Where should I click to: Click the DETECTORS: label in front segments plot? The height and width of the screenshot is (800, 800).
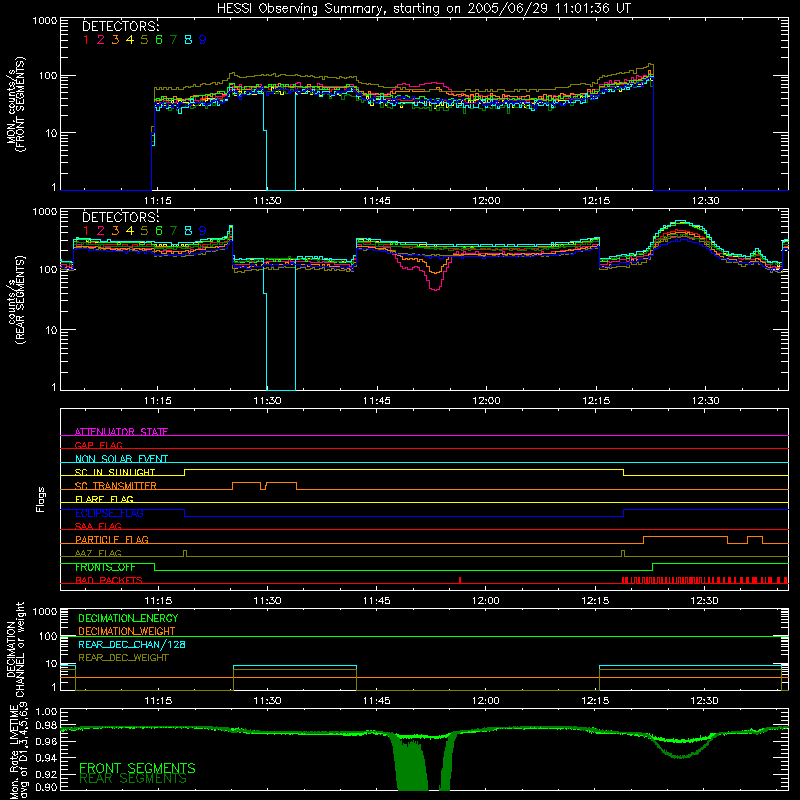point(120,26)
